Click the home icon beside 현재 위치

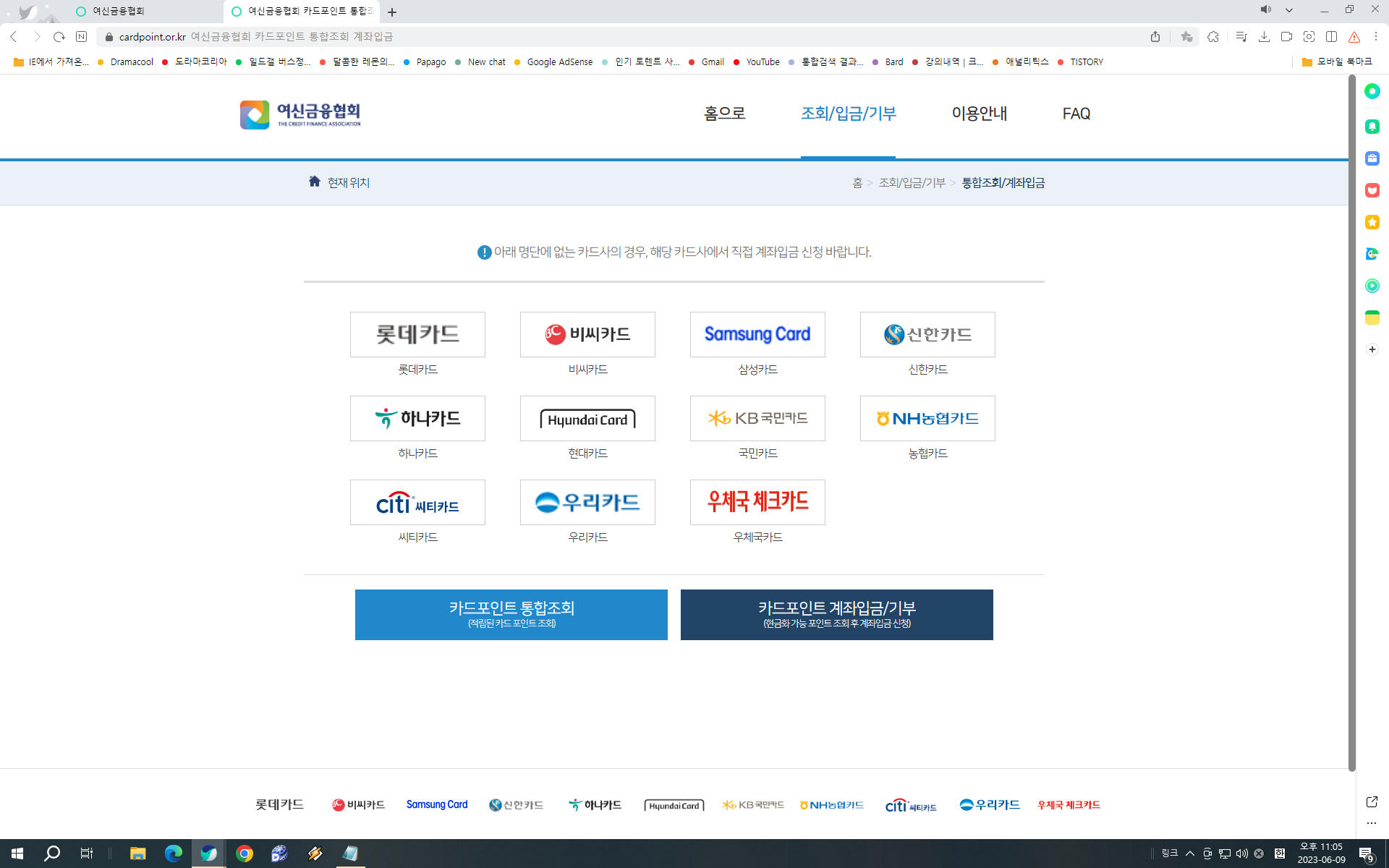[x=314, y=182]
